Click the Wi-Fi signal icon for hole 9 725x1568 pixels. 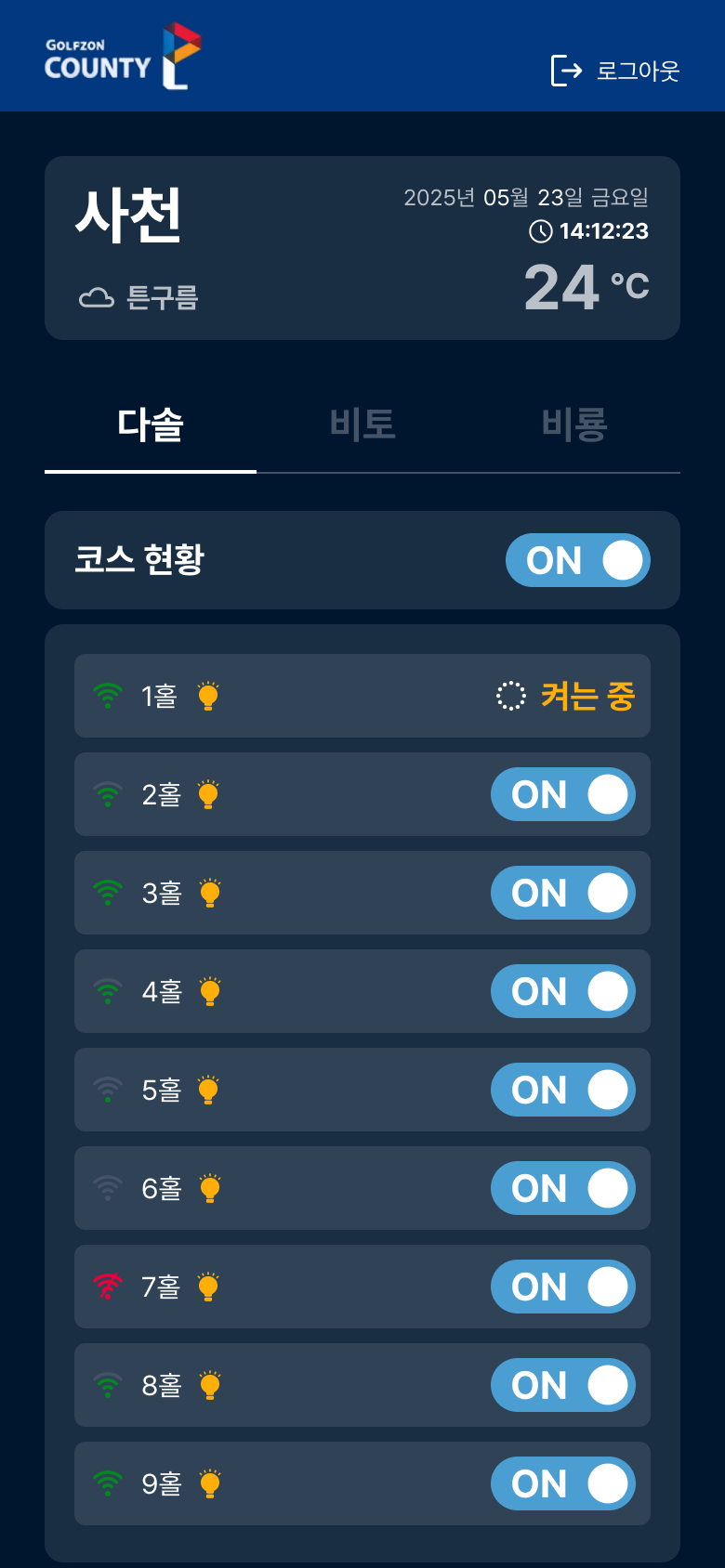coord(108,1483)
